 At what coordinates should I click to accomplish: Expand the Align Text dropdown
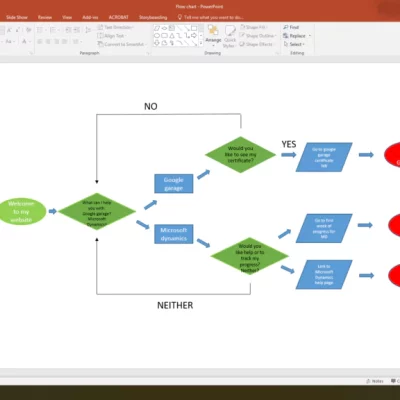click(112, 36)
